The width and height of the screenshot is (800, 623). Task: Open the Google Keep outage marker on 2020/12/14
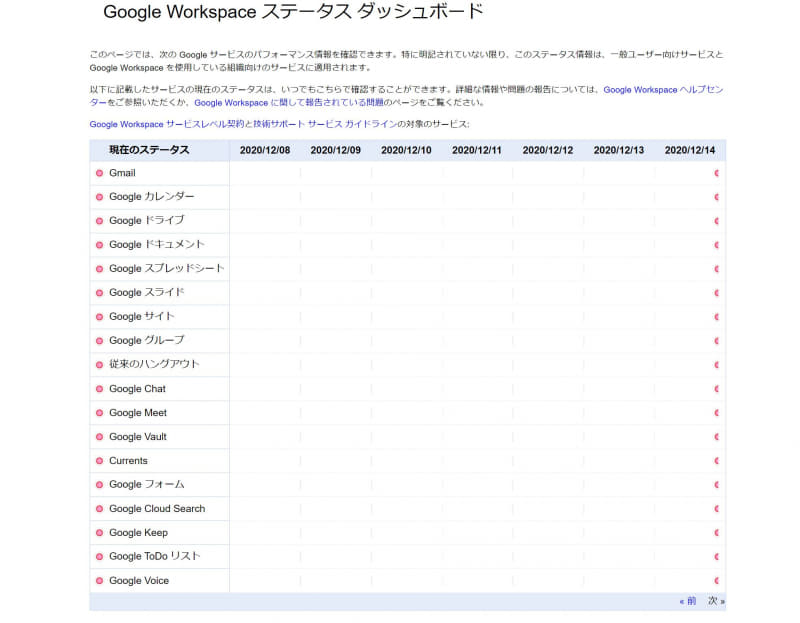(x=717, y=533)
